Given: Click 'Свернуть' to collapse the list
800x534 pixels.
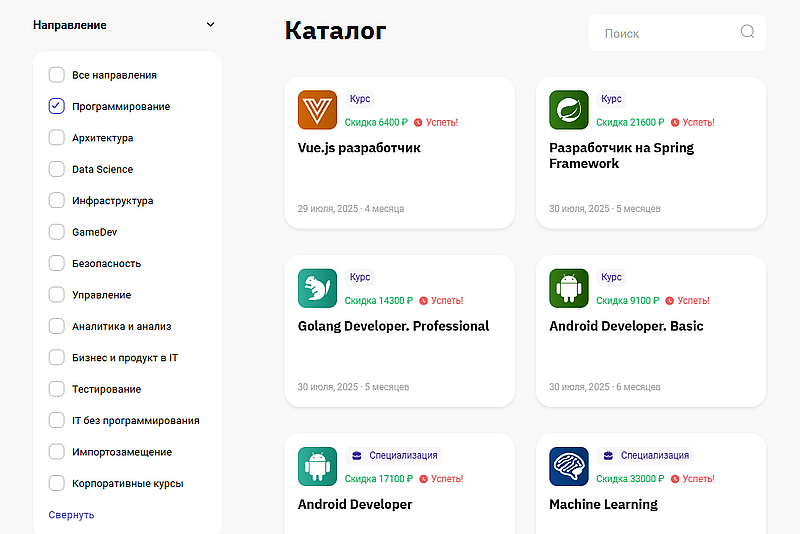Looking at the screenshot, I should pos(71,515).
